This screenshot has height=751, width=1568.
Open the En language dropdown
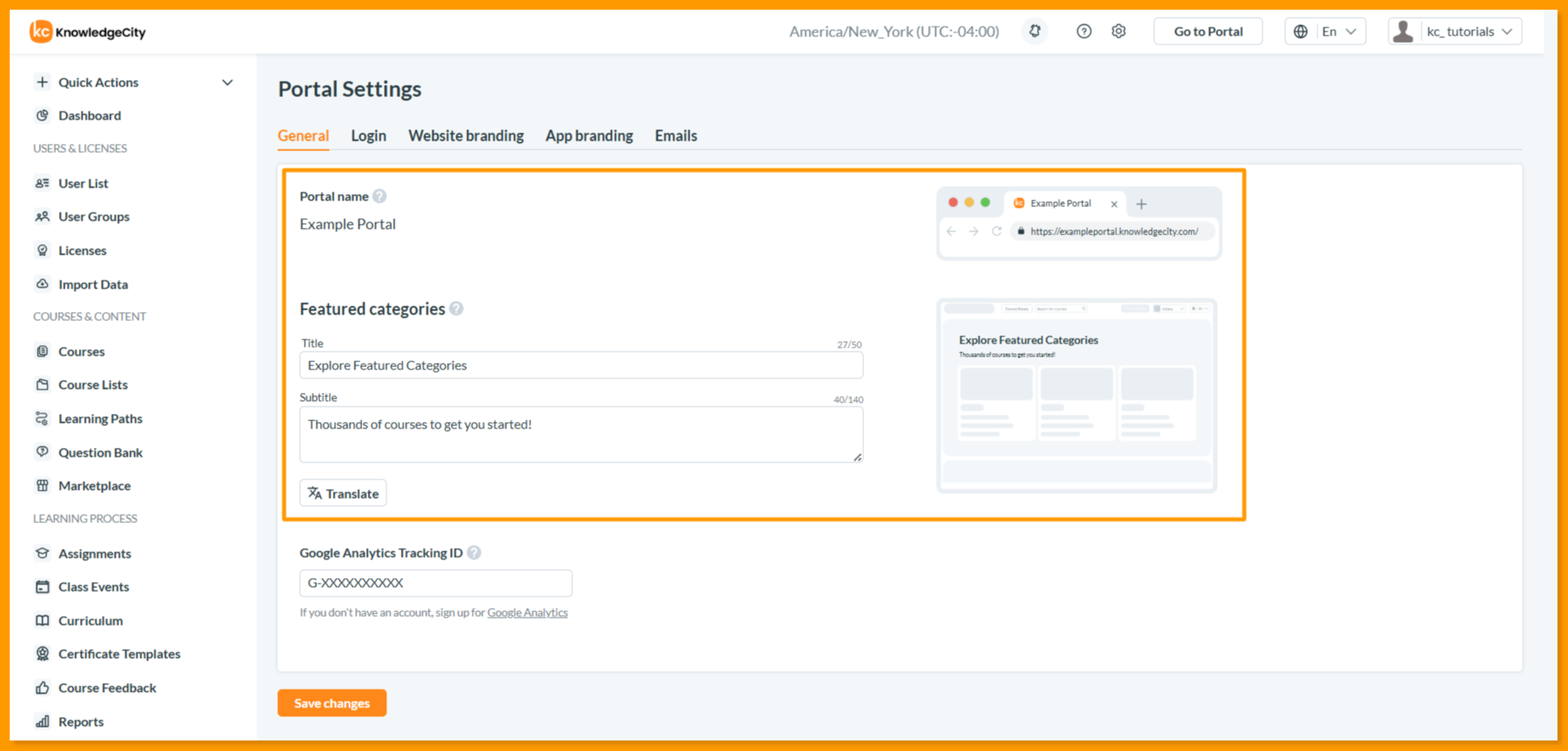pyautogui.click(x=1326, y=32)
